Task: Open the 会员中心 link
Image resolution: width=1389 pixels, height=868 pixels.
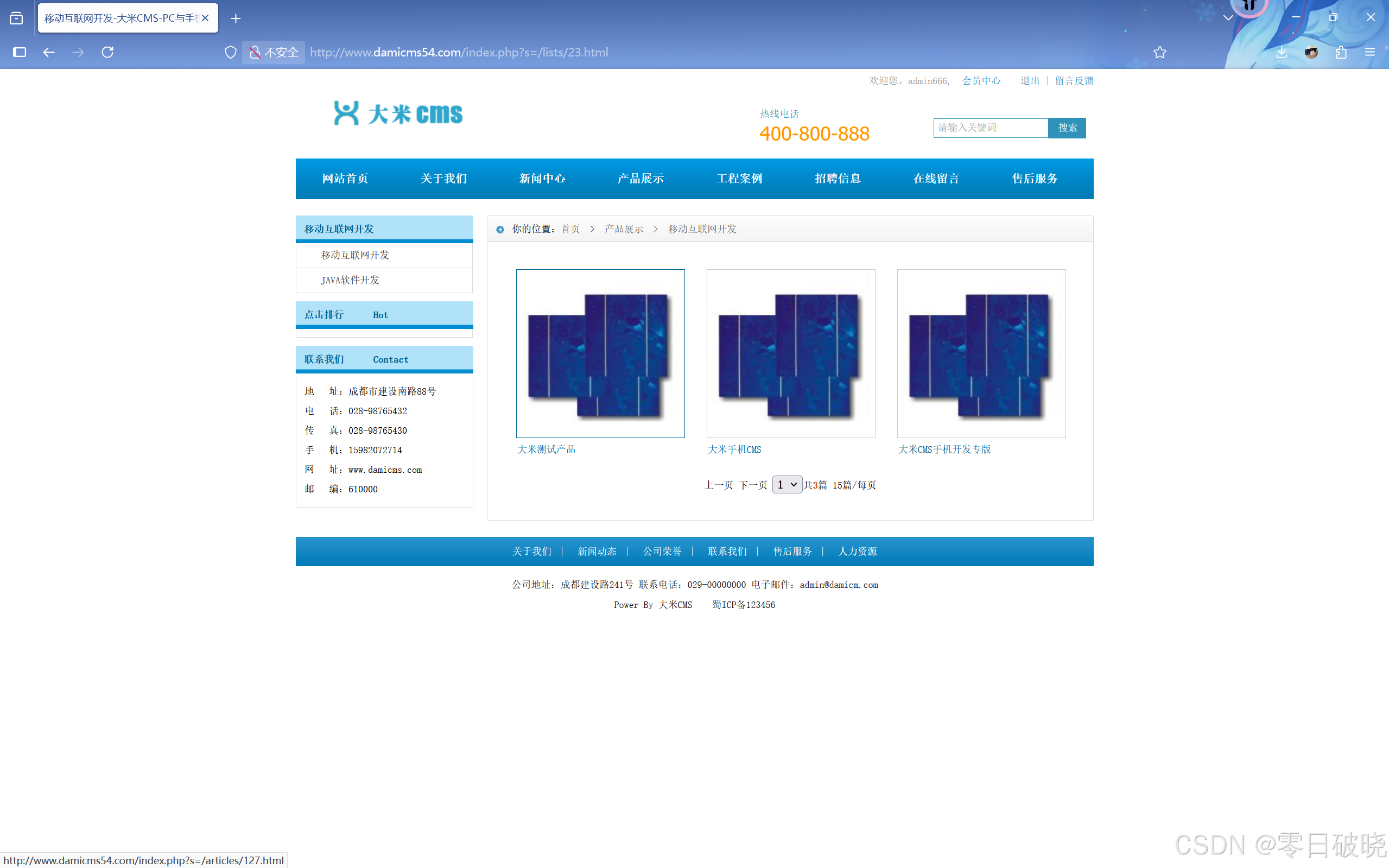Action: pyautogui.click(x=981, y=81)
